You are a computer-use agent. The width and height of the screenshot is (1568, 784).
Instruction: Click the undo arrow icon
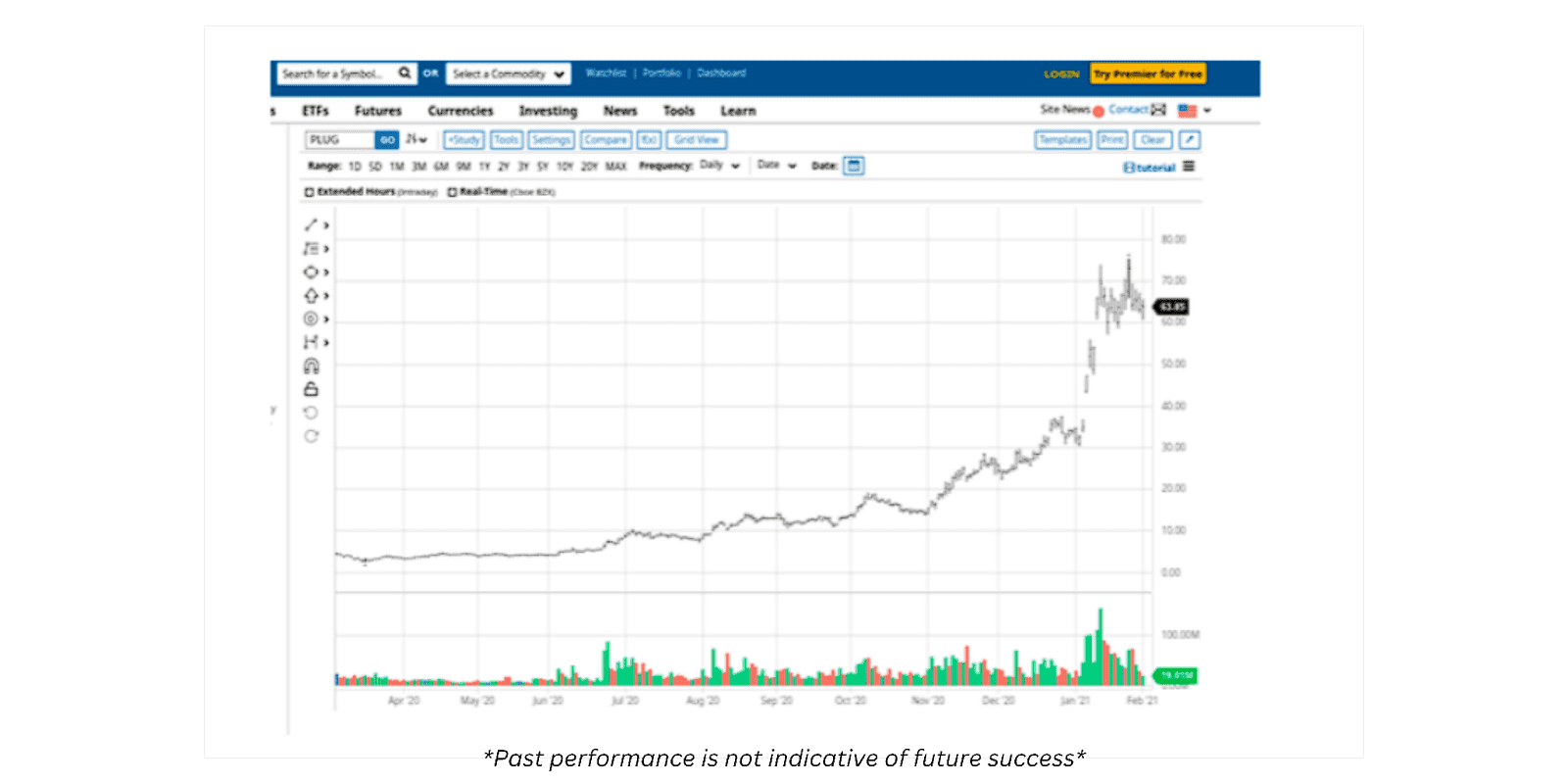coord(311,413)
